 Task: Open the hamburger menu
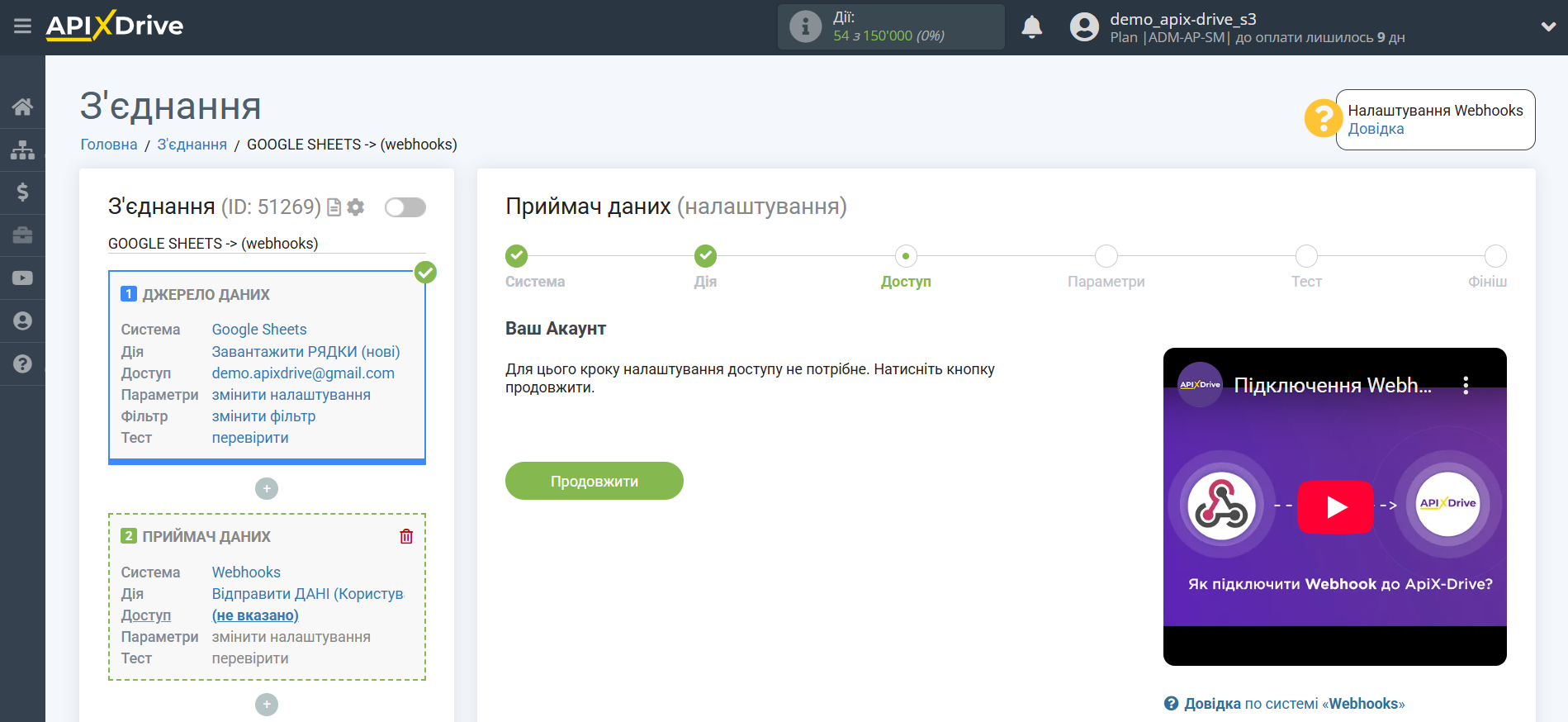22,26
